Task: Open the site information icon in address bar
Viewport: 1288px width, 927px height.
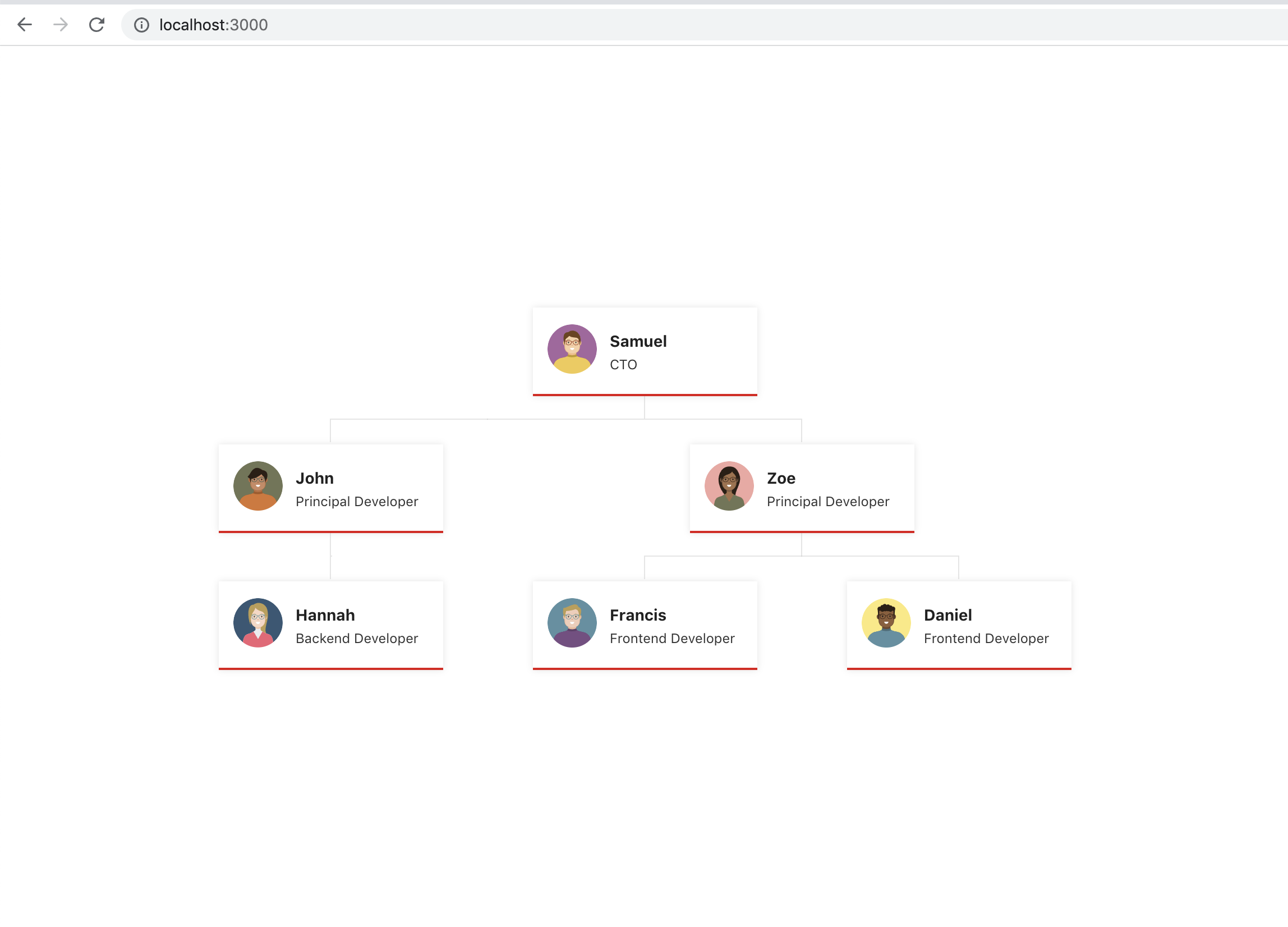Action: point(141,25)
